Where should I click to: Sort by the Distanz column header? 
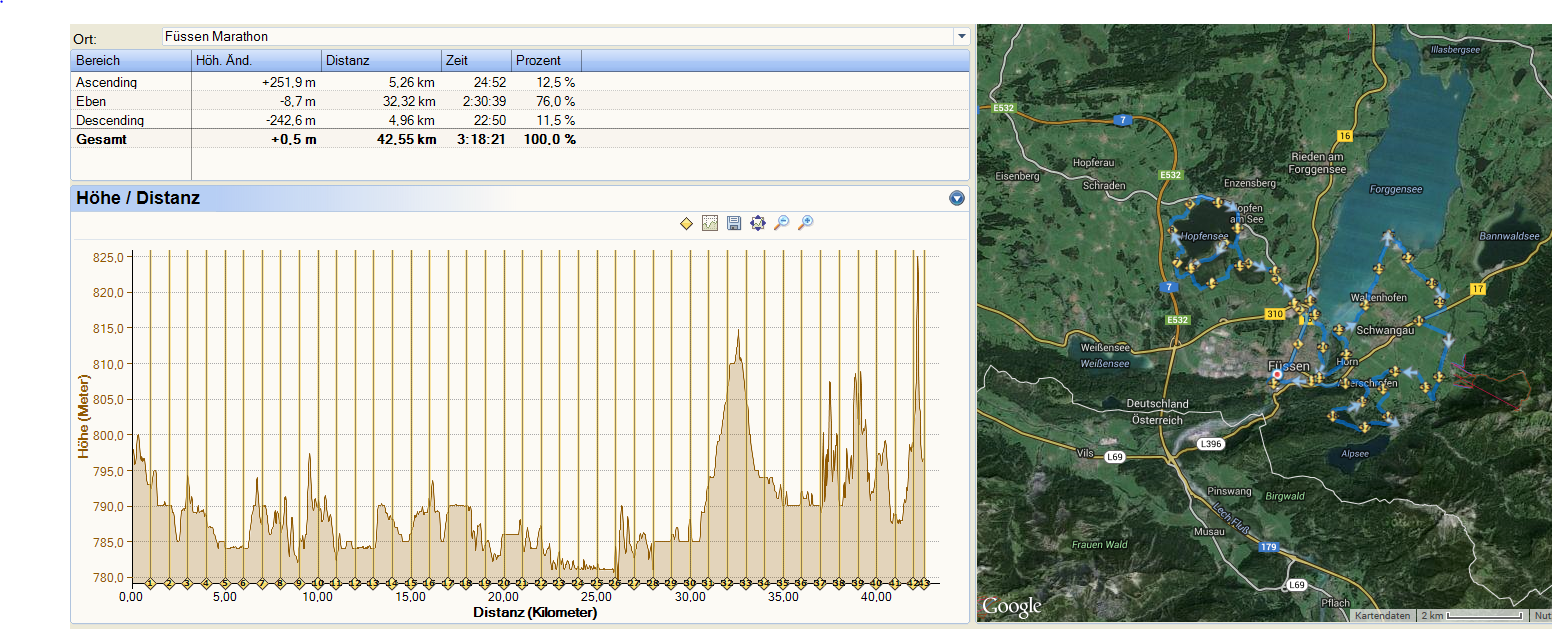click(381, 61)
